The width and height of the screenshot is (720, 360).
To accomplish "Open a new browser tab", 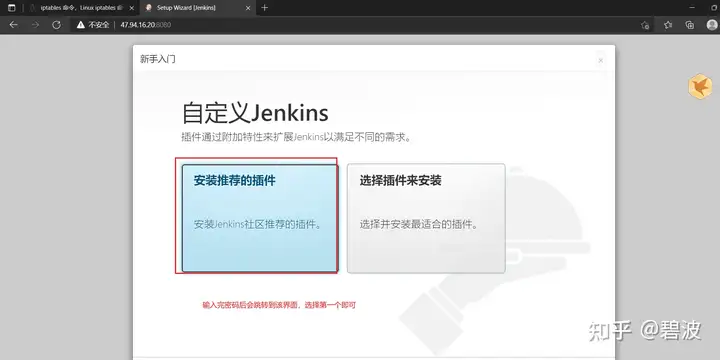I will (x=264, y=8).
